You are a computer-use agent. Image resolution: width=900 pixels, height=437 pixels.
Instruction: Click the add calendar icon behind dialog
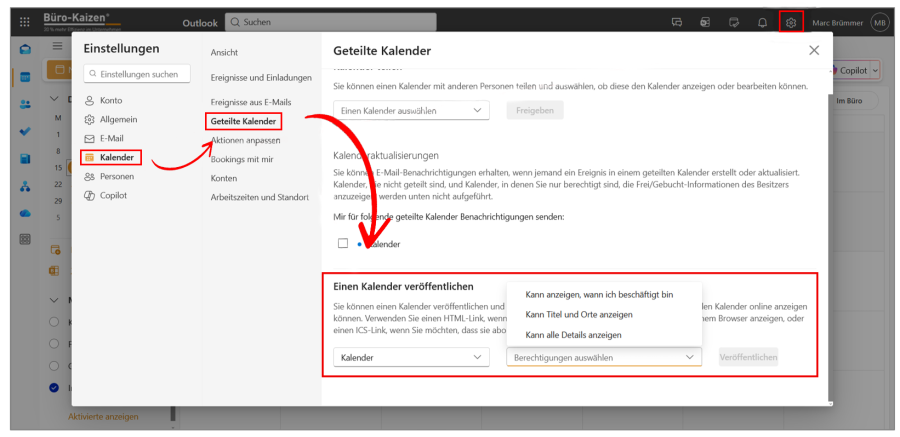[56, 250]
